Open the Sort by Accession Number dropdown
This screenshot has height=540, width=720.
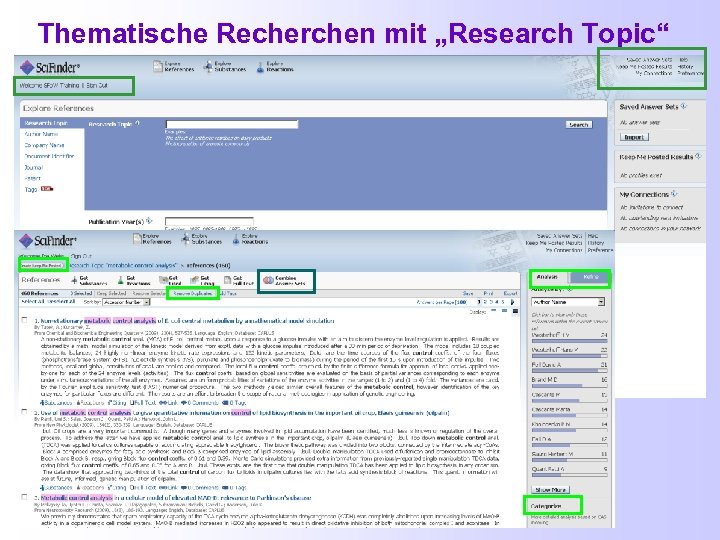[x=126, y=302]
